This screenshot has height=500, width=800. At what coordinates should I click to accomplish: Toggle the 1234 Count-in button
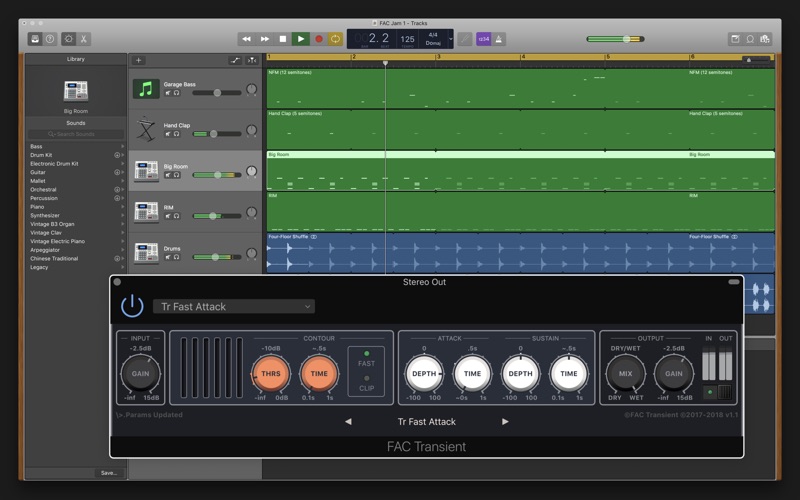point(484,39)
